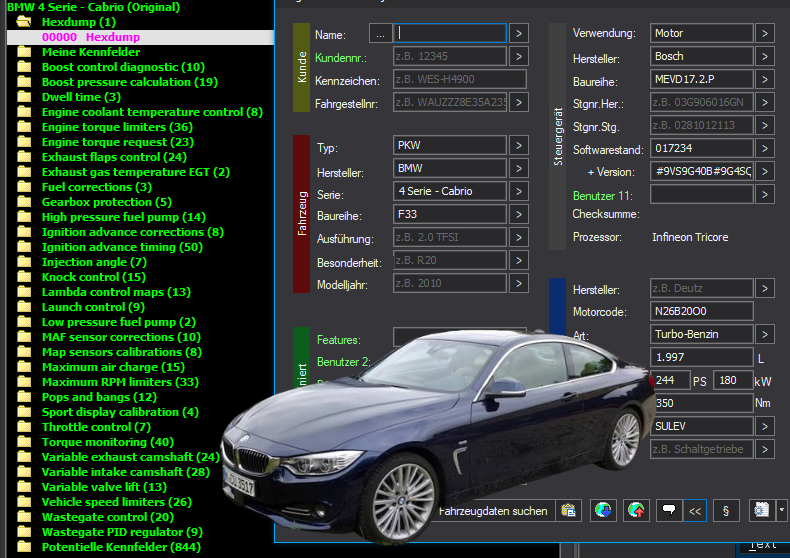Open the arrow button next to Kundennr. field
Viewport: 790px width, 558px height.
click(518, 56)
